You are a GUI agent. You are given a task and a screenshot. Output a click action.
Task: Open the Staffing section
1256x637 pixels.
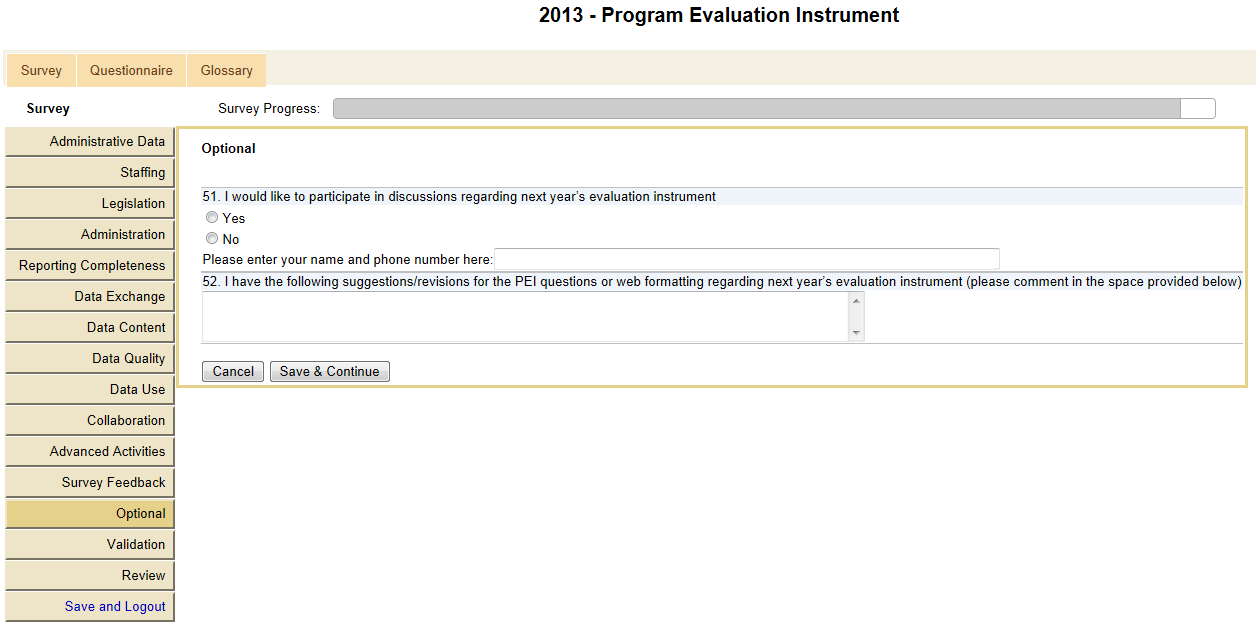[x=90, y=173]
